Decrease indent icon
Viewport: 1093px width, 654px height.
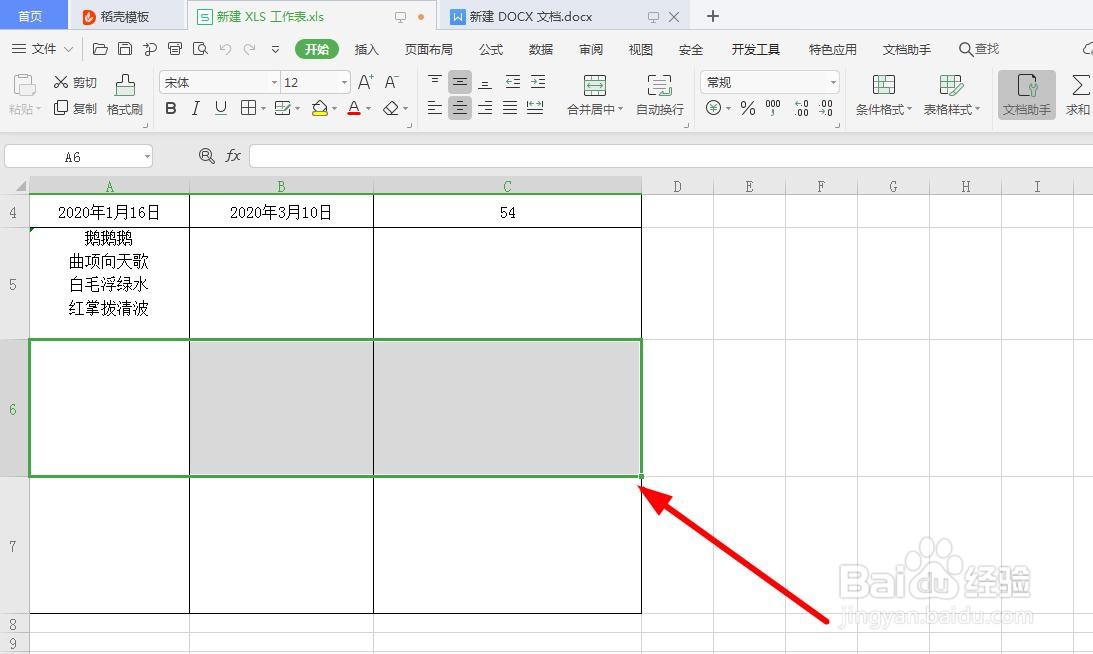[x=513, y=82]
